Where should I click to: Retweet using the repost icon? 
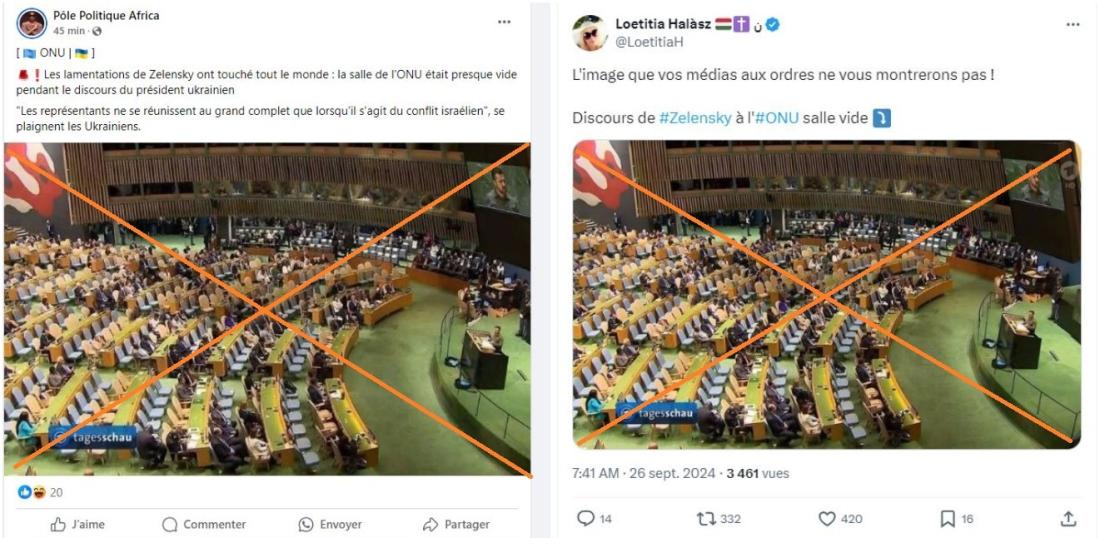706,518
